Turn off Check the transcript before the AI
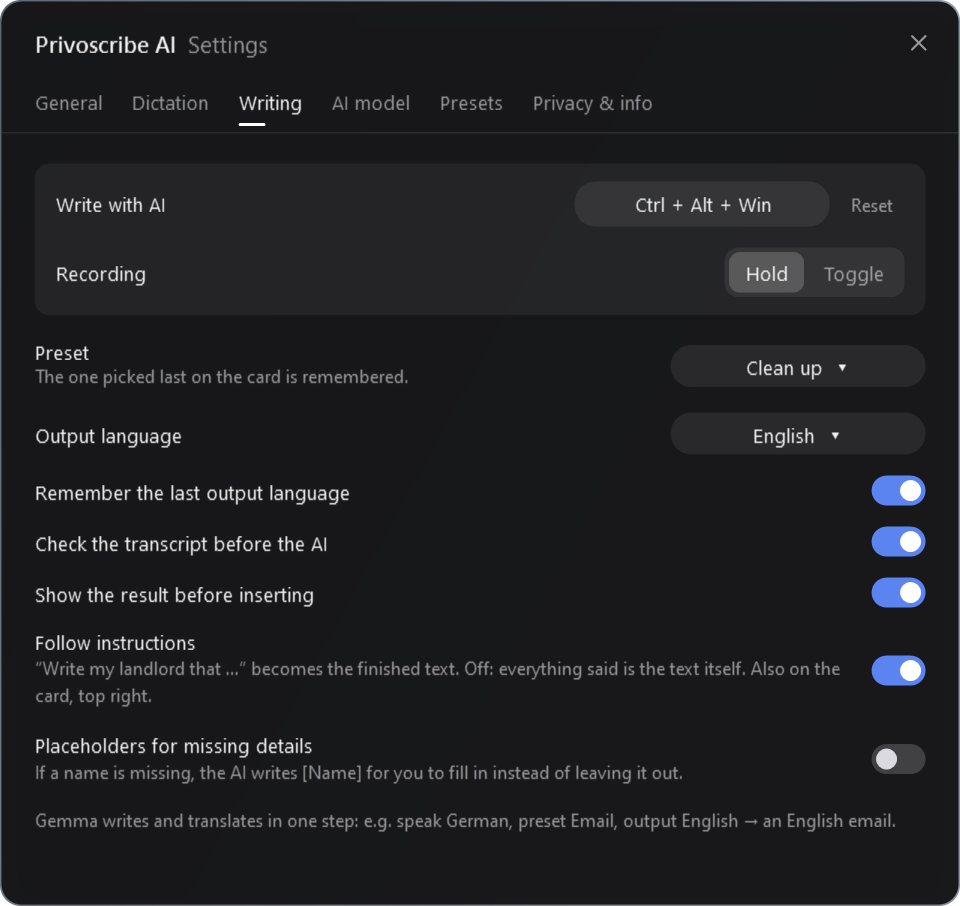Viewport: 960px width, 906px height. tap(898, 542)
